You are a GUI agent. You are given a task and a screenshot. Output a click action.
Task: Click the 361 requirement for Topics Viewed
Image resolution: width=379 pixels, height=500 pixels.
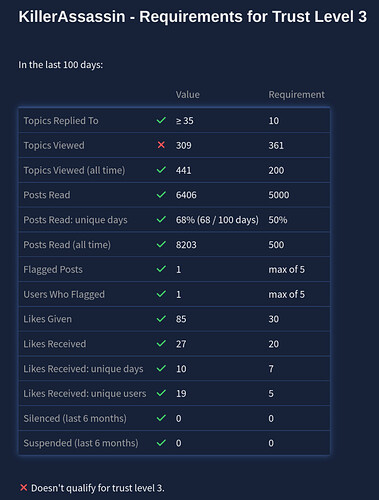tap(276, 145)
